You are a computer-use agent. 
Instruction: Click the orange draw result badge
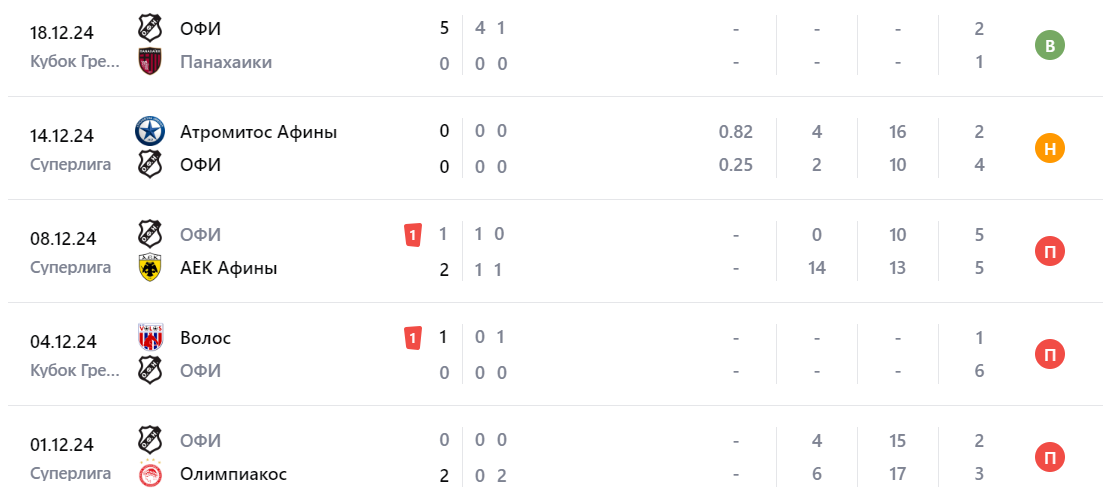point(1049,149)
